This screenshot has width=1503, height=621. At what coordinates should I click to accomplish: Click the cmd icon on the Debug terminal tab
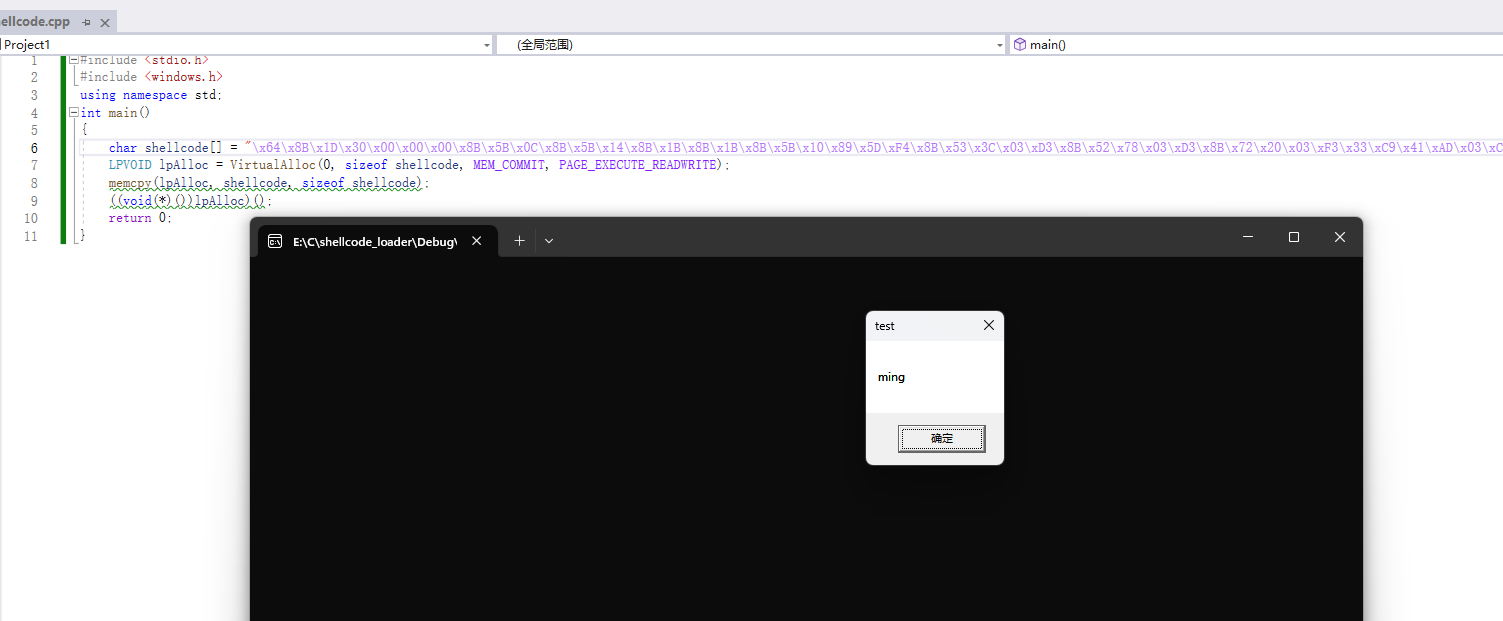pos(275,240)
